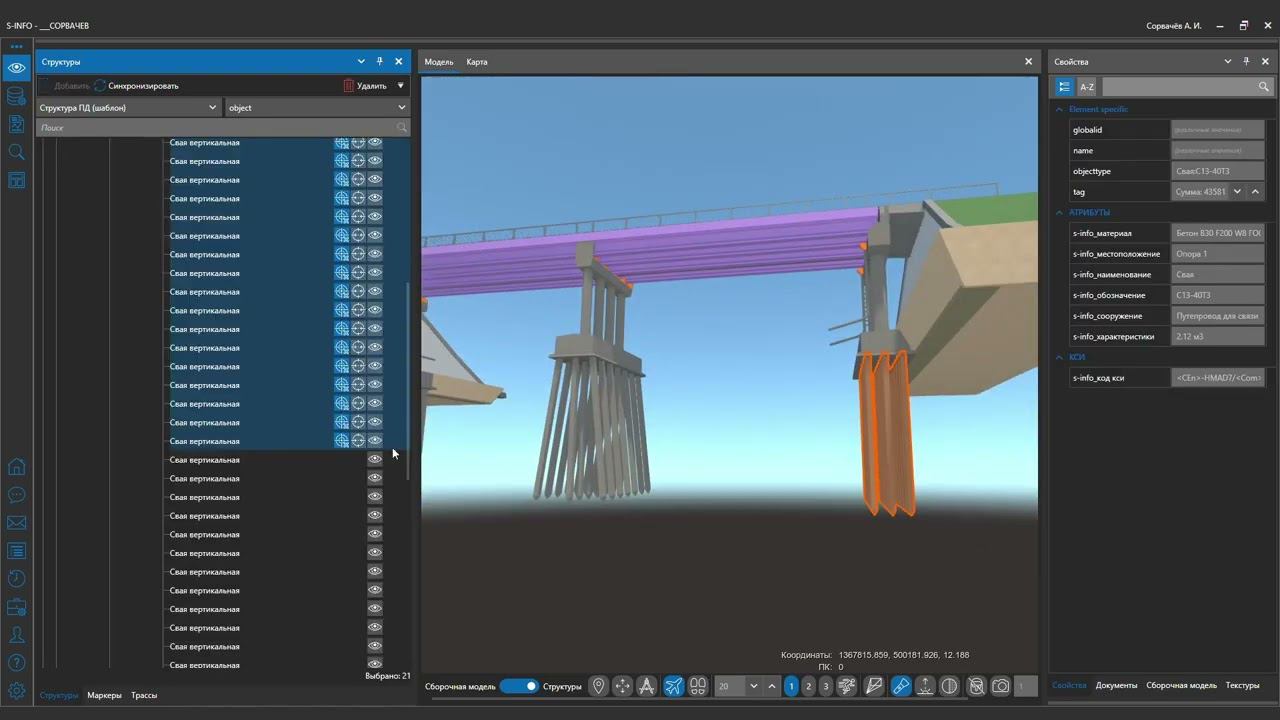Open the help question mark icon
Viewport: 1280px width, 720px height.
click(x=16, y=663)
